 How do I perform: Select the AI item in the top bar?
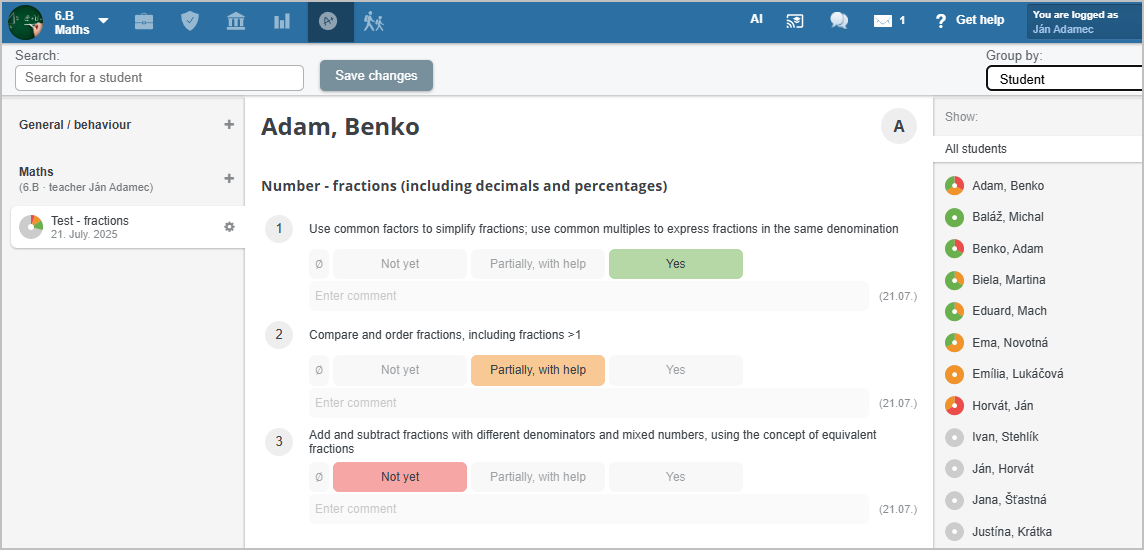757,20
